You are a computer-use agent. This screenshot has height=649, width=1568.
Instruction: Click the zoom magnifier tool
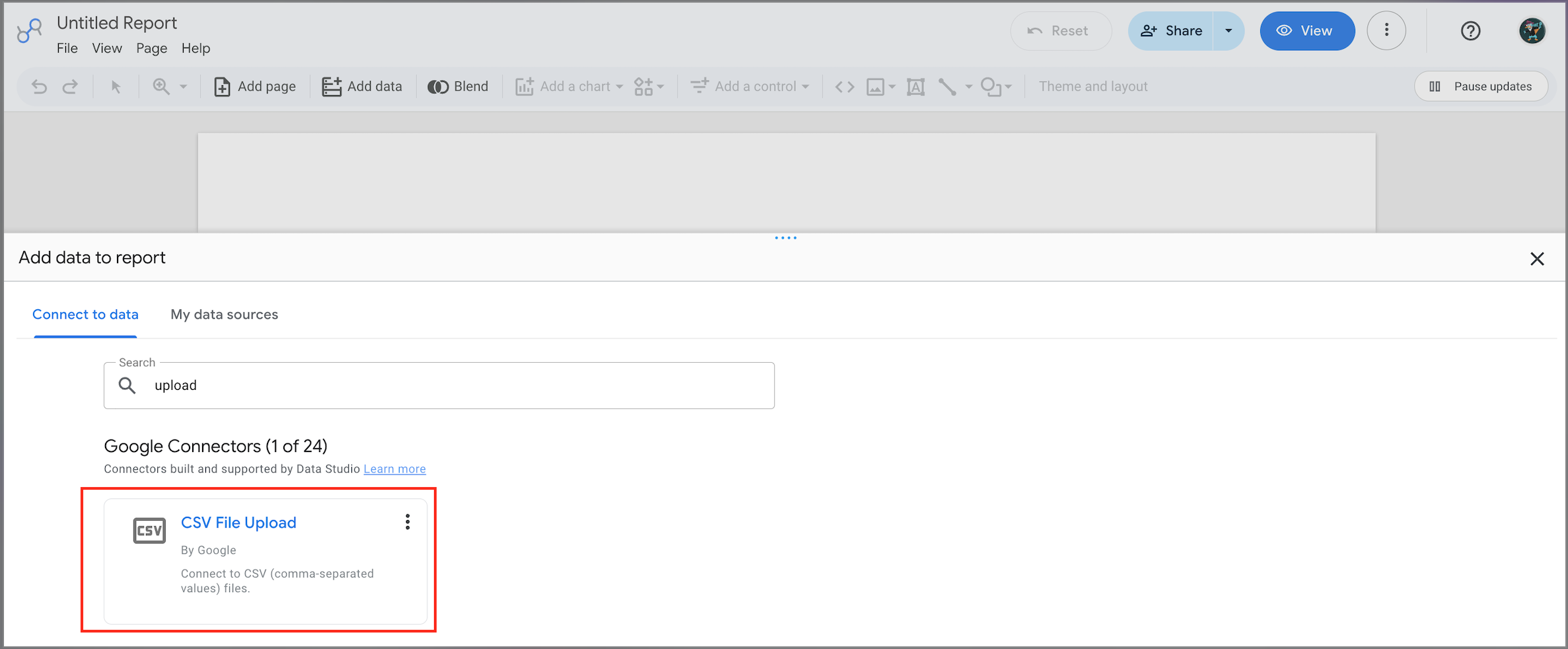[161, 87]
